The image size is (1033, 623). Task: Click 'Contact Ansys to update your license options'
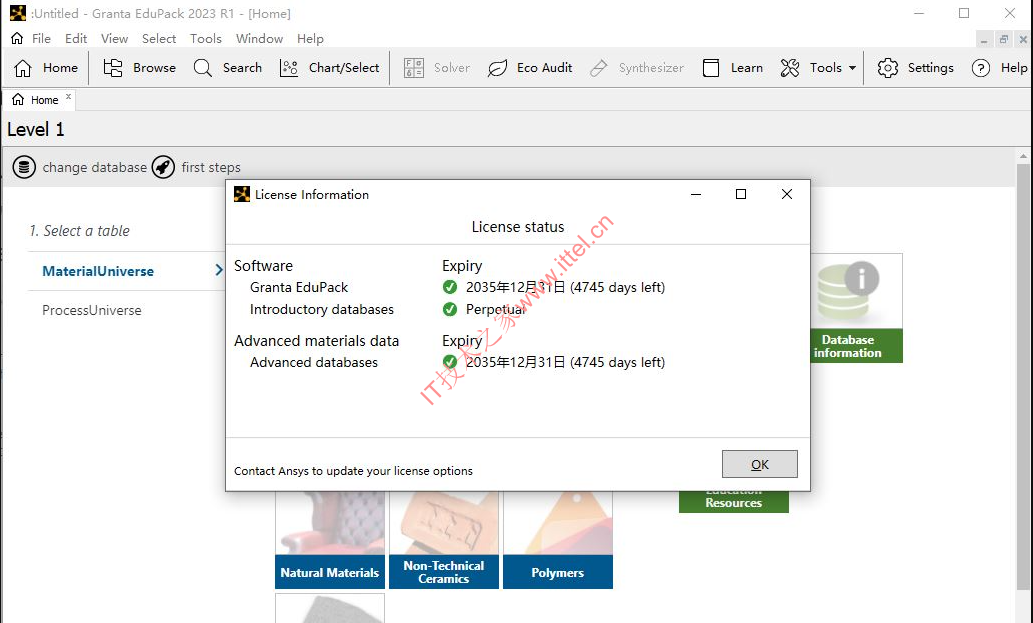(x=353, y=471)
